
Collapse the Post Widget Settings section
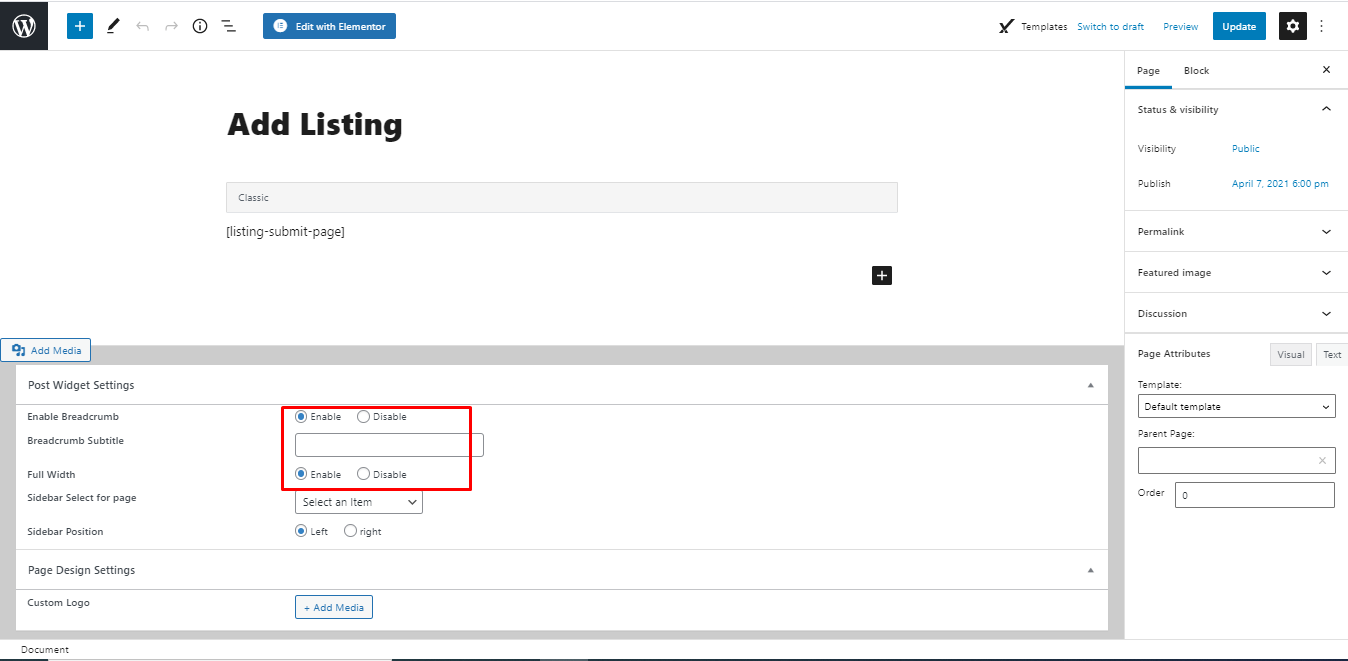1089,384
